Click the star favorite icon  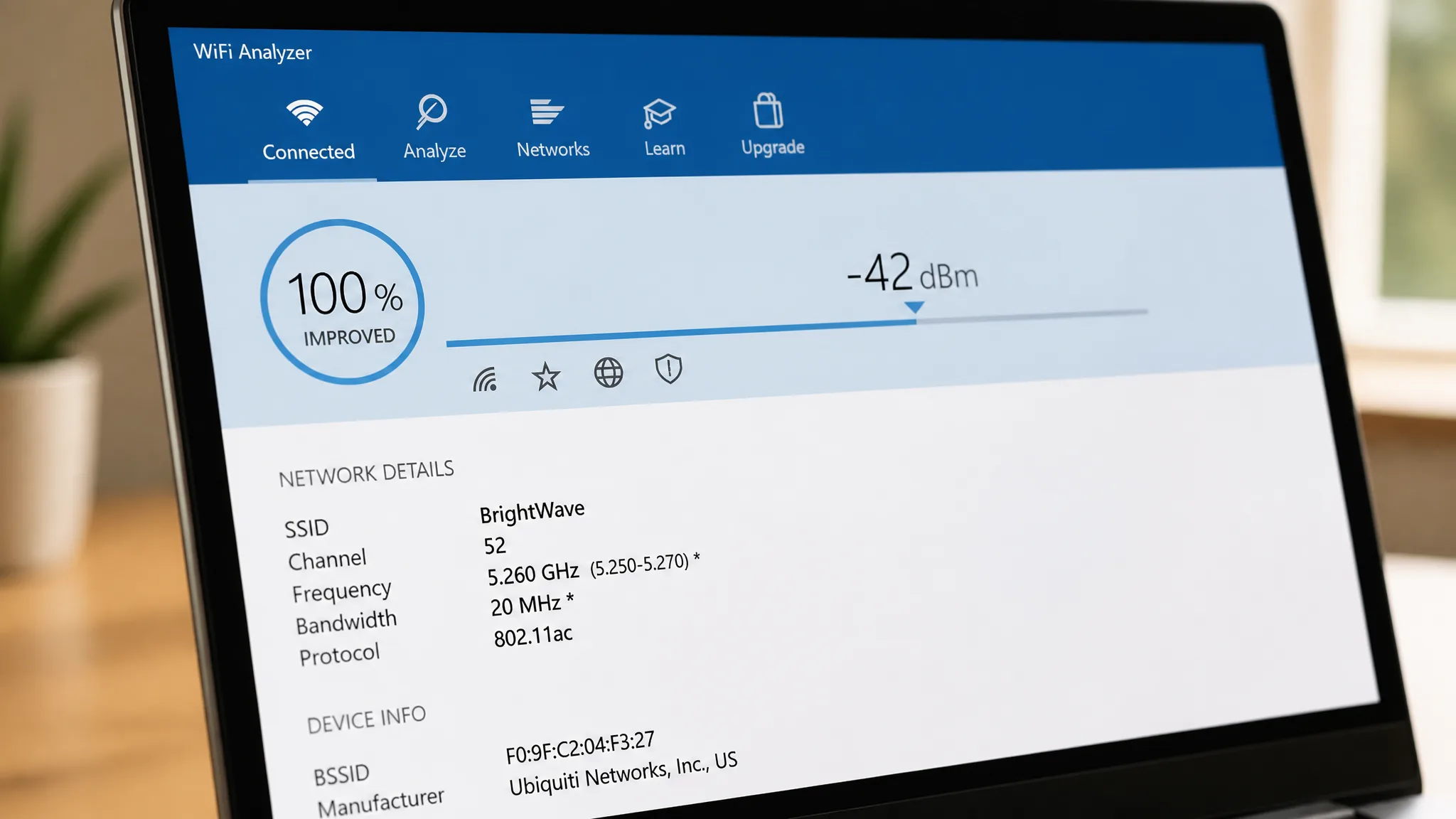point(546,377)
